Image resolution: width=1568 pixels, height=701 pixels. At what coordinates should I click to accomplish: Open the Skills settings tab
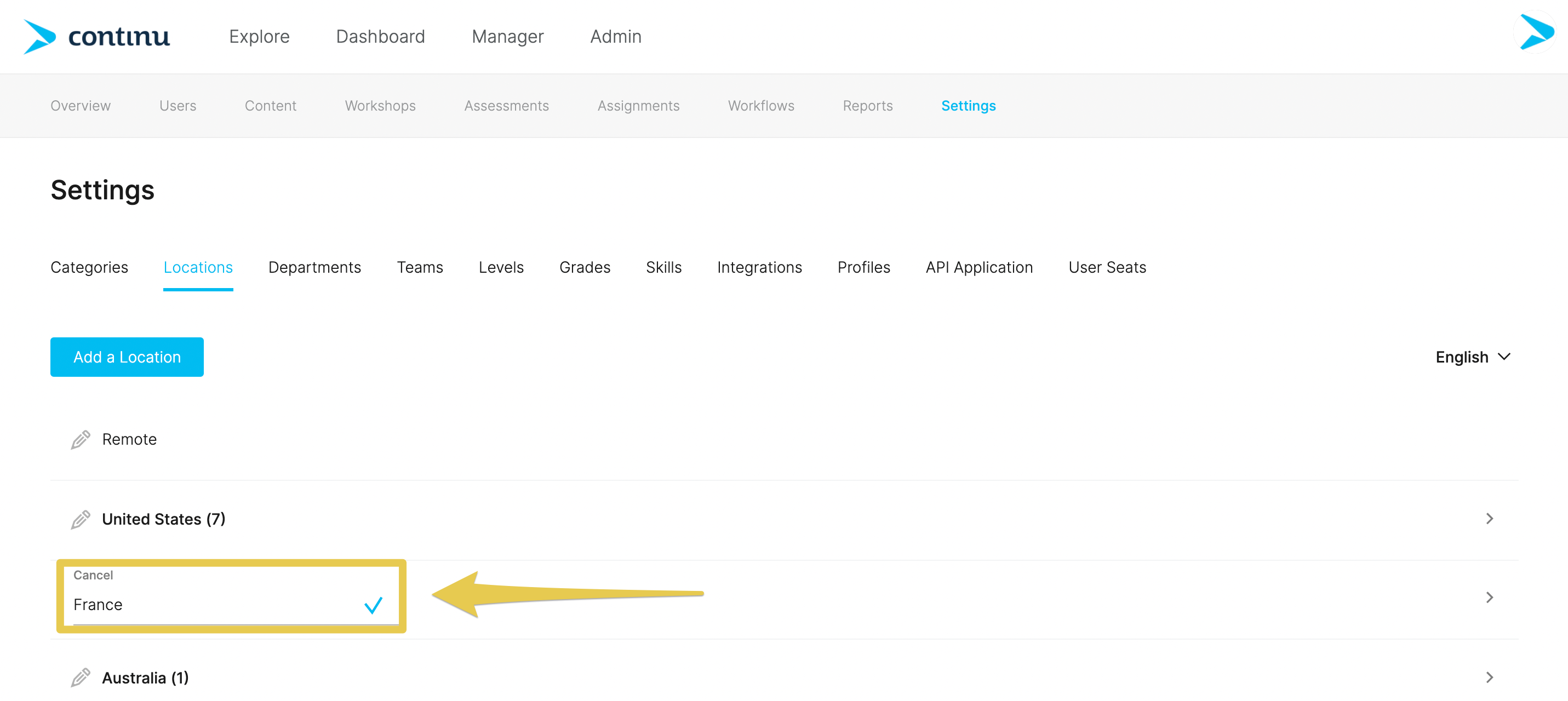pyautogui.click(x=663, y=267)
